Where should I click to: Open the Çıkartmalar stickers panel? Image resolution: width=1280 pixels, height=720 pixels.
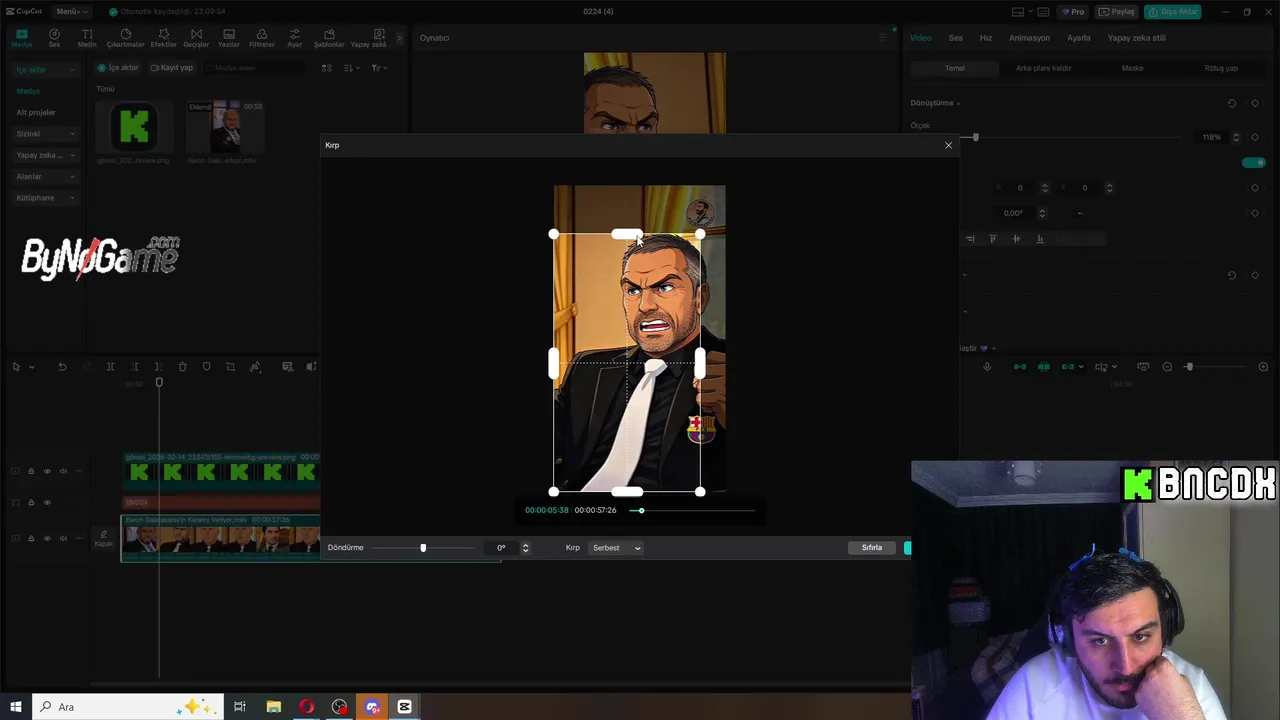coord(125,38)
